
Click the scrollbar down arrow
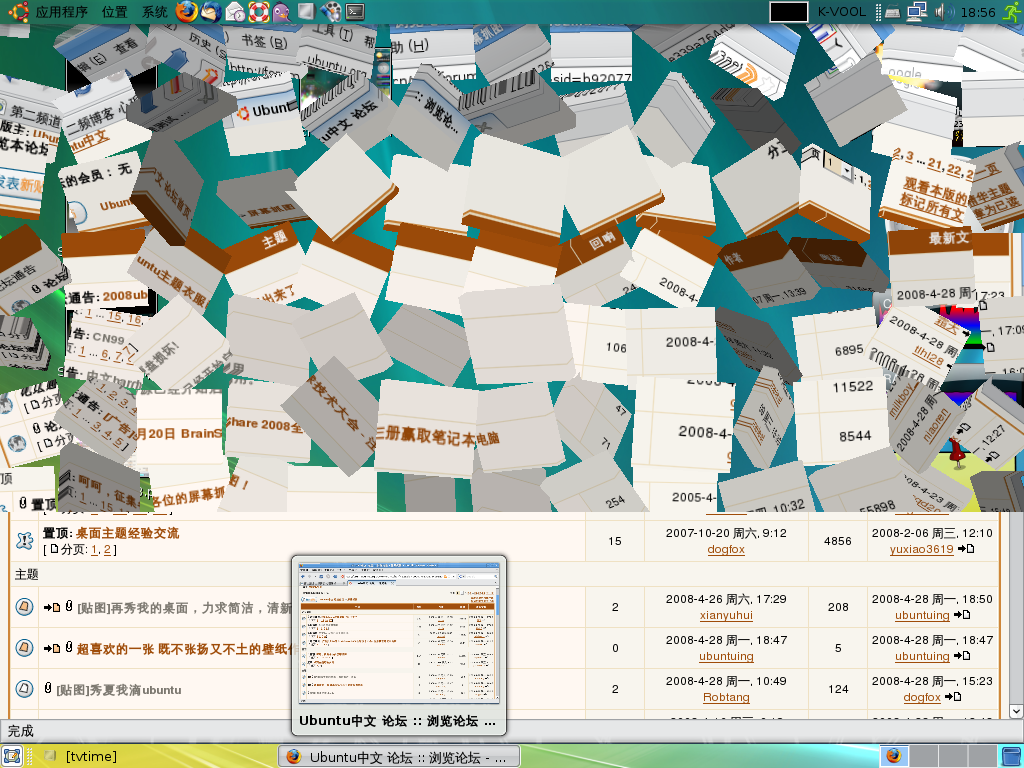coord(1016,711)
